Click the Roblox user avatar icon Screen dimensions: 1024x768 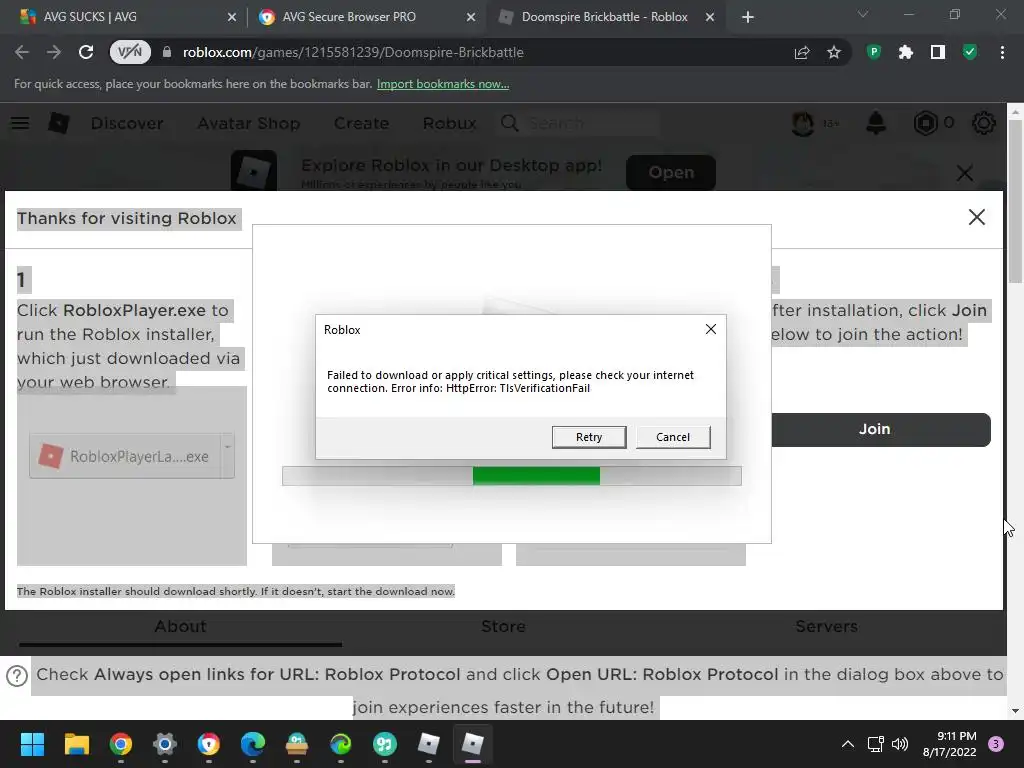[x=803, y=123]
